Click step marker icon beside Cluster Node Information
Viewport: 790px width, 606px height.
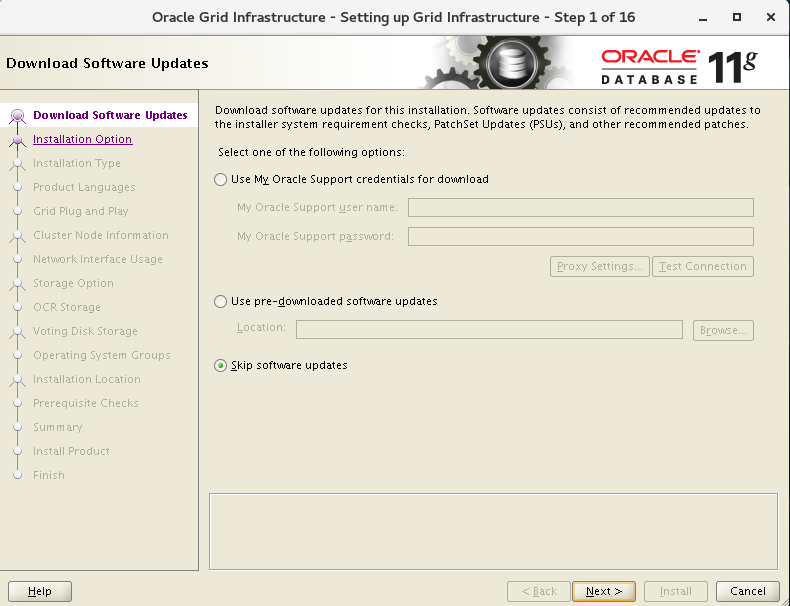pos(18,236)
